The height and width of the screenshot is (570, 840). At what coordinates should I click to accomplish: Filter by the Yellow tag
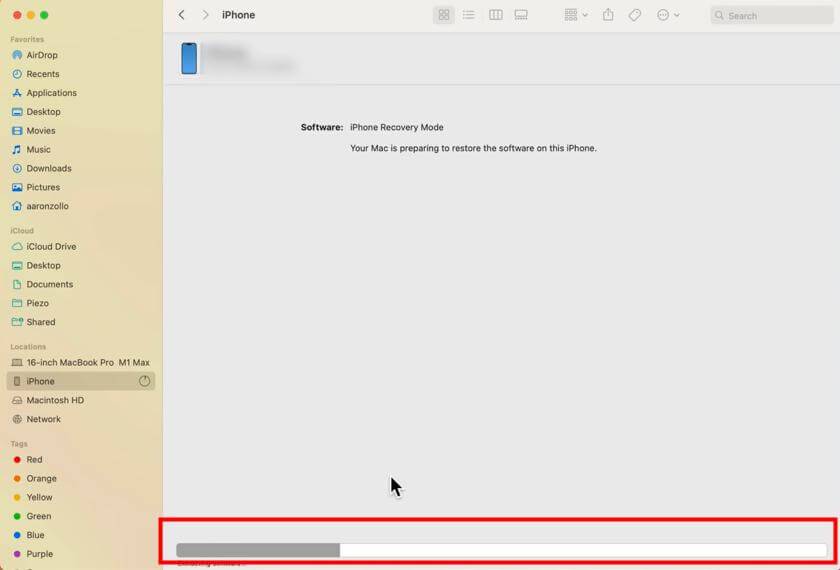[x=80, y=497]
